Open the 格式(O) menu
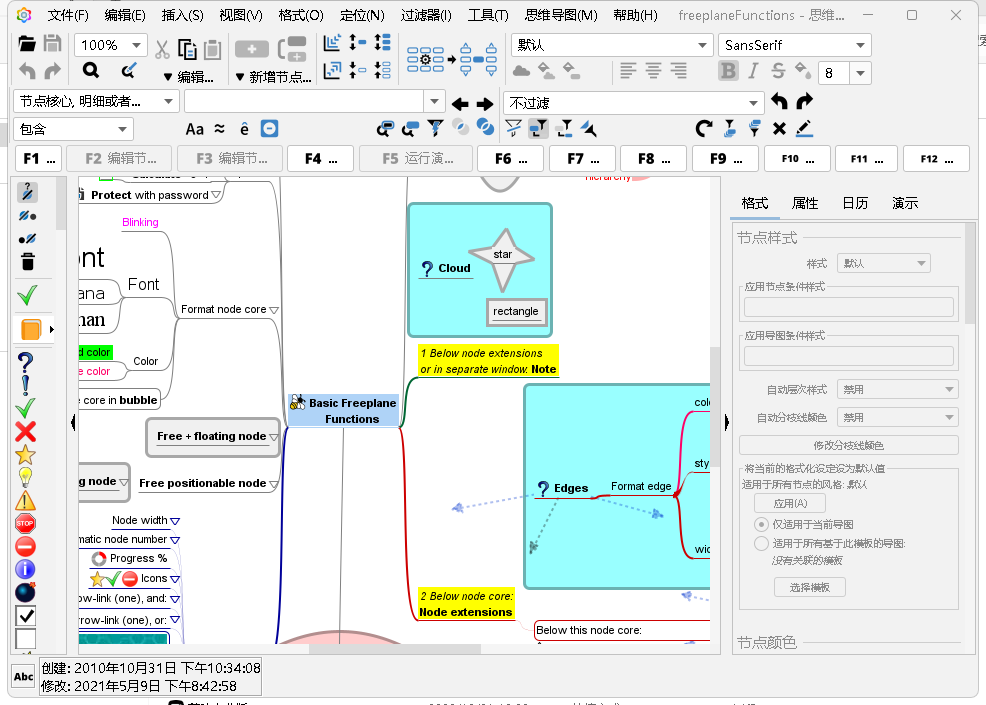Viewport: 986px width, 705px height. point(301,15)
